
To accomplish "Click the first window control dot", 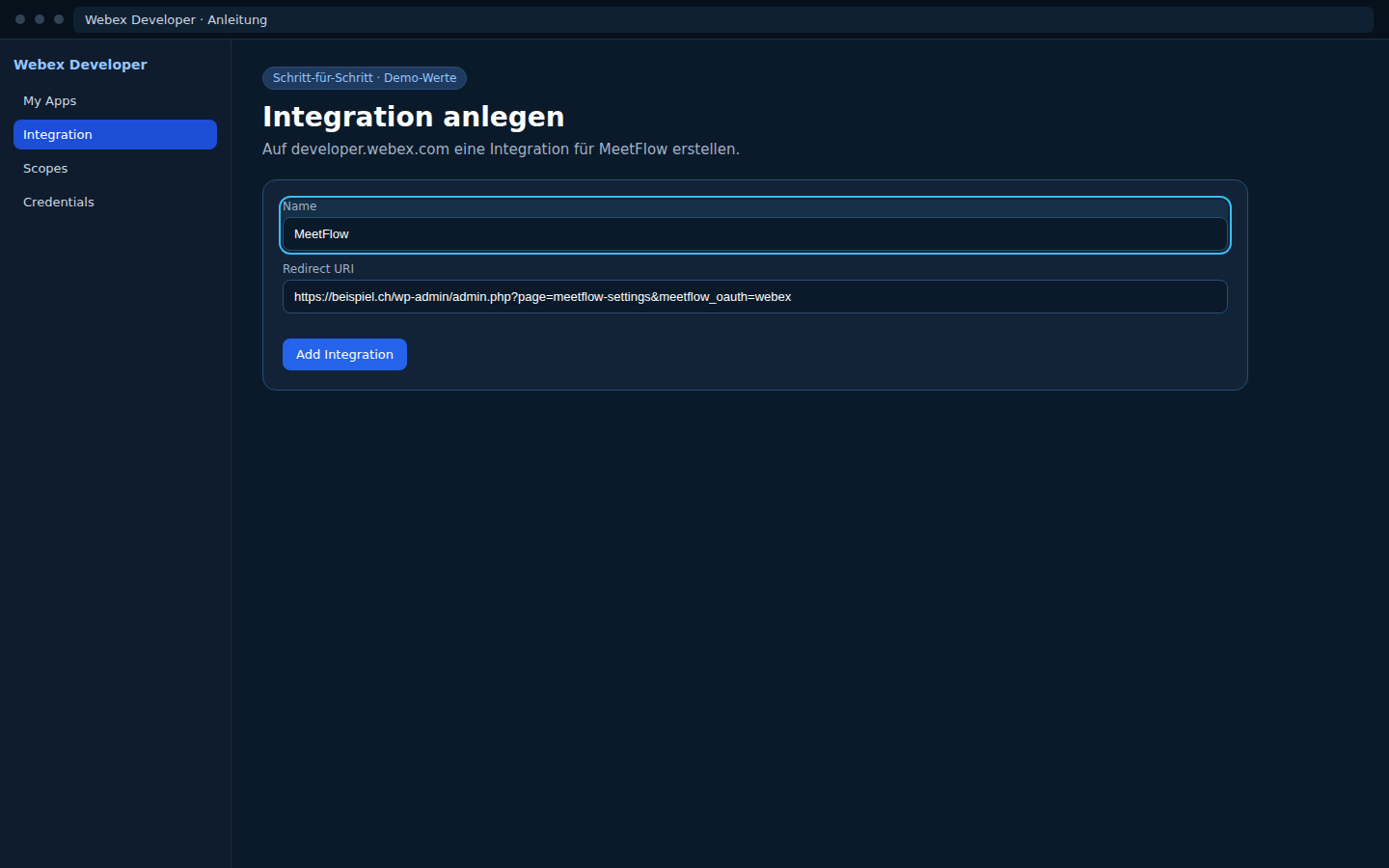I will point(20,19).
